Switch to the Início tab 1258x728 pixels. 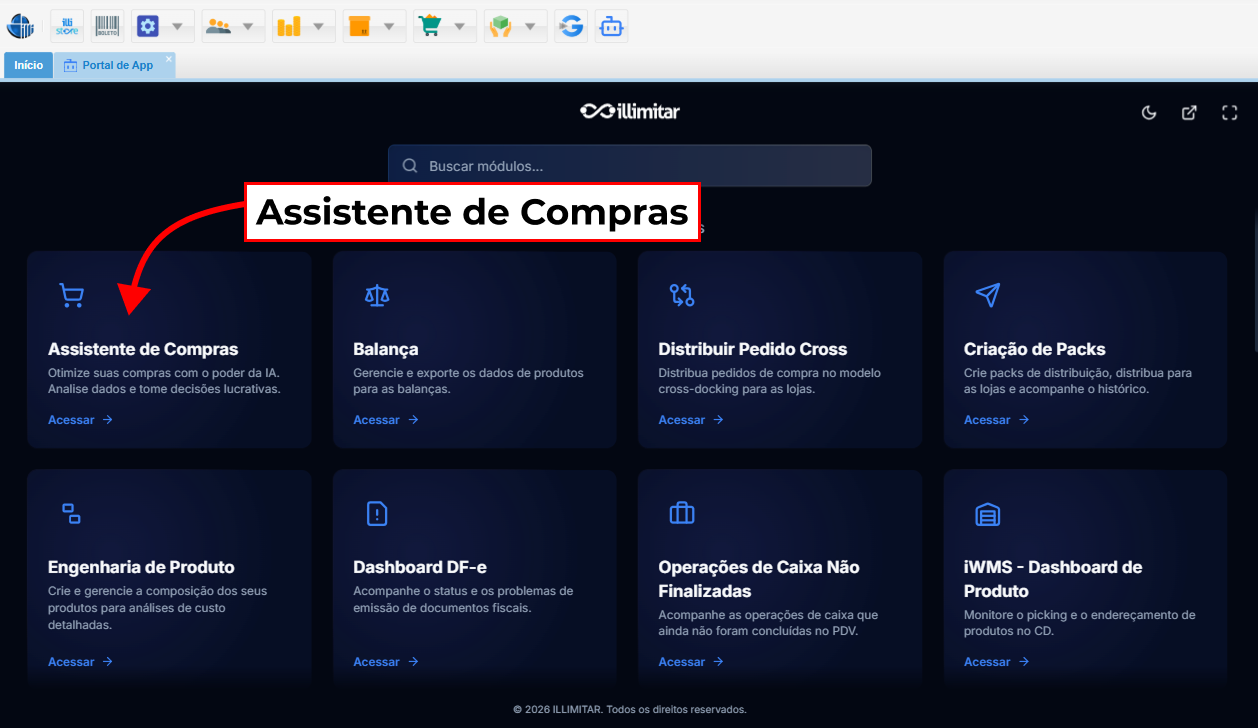click(28, 65)
